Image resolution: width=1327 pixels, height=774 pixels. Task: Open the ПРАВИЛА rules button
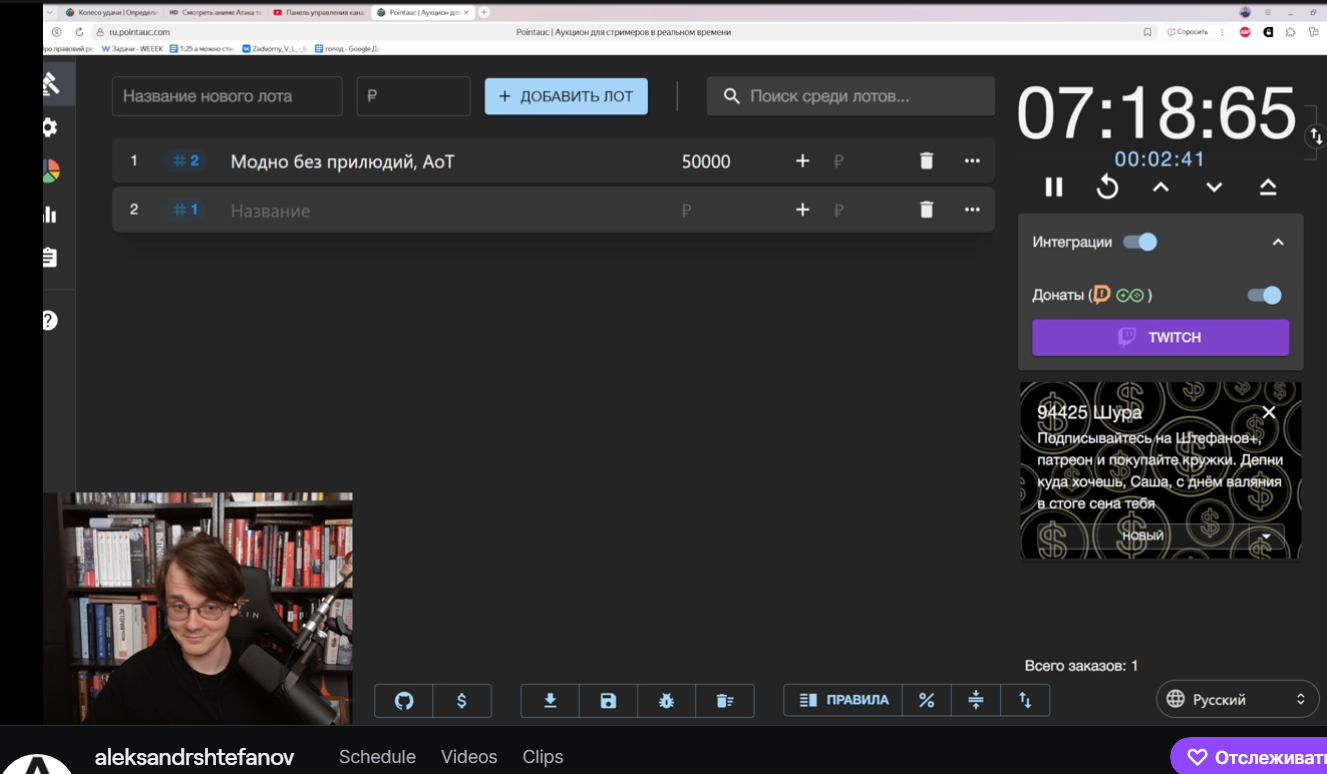(x=844, y=701)
